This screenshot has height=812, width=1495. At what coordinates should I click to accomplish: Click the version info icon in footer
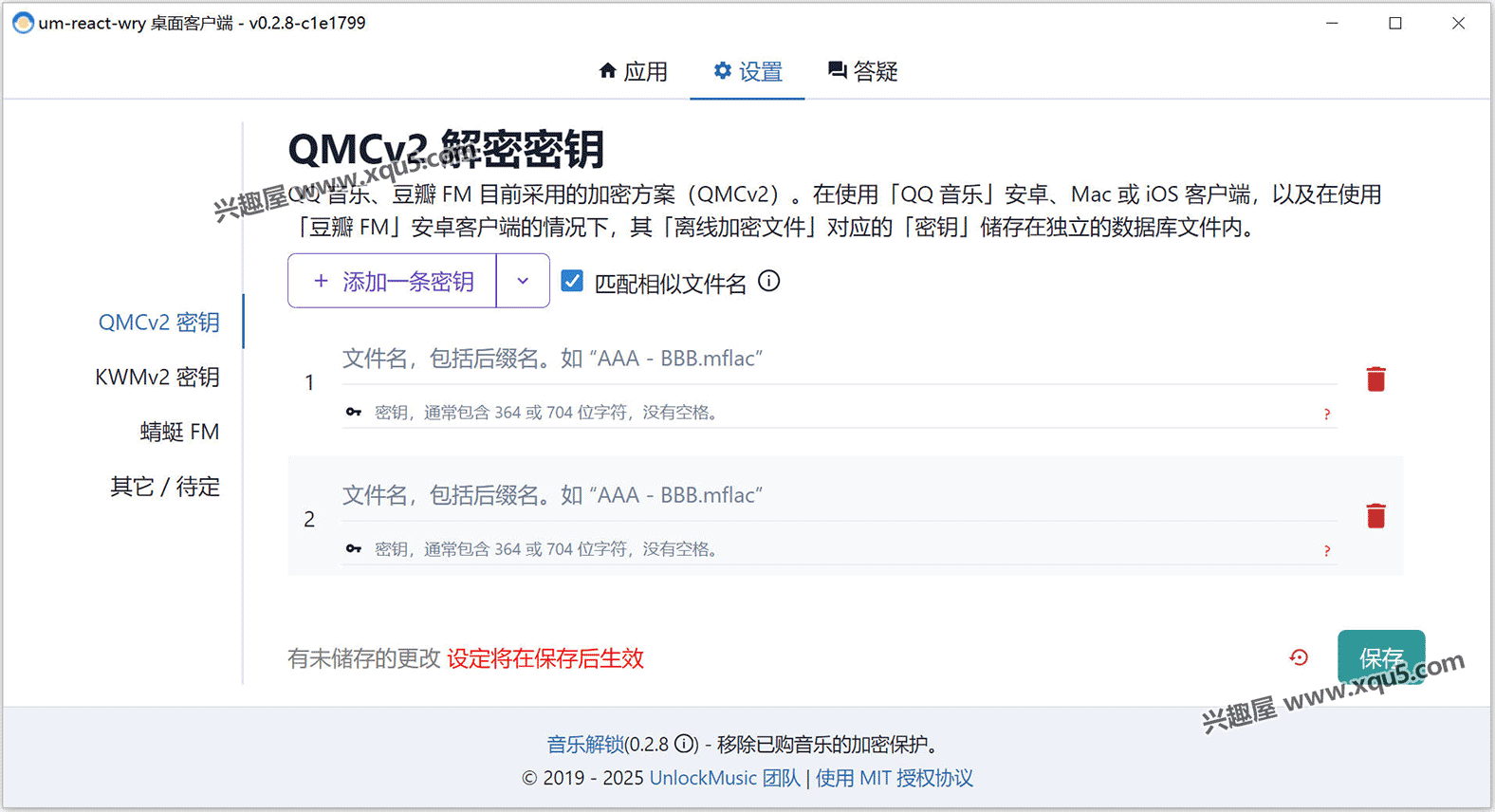686,744
